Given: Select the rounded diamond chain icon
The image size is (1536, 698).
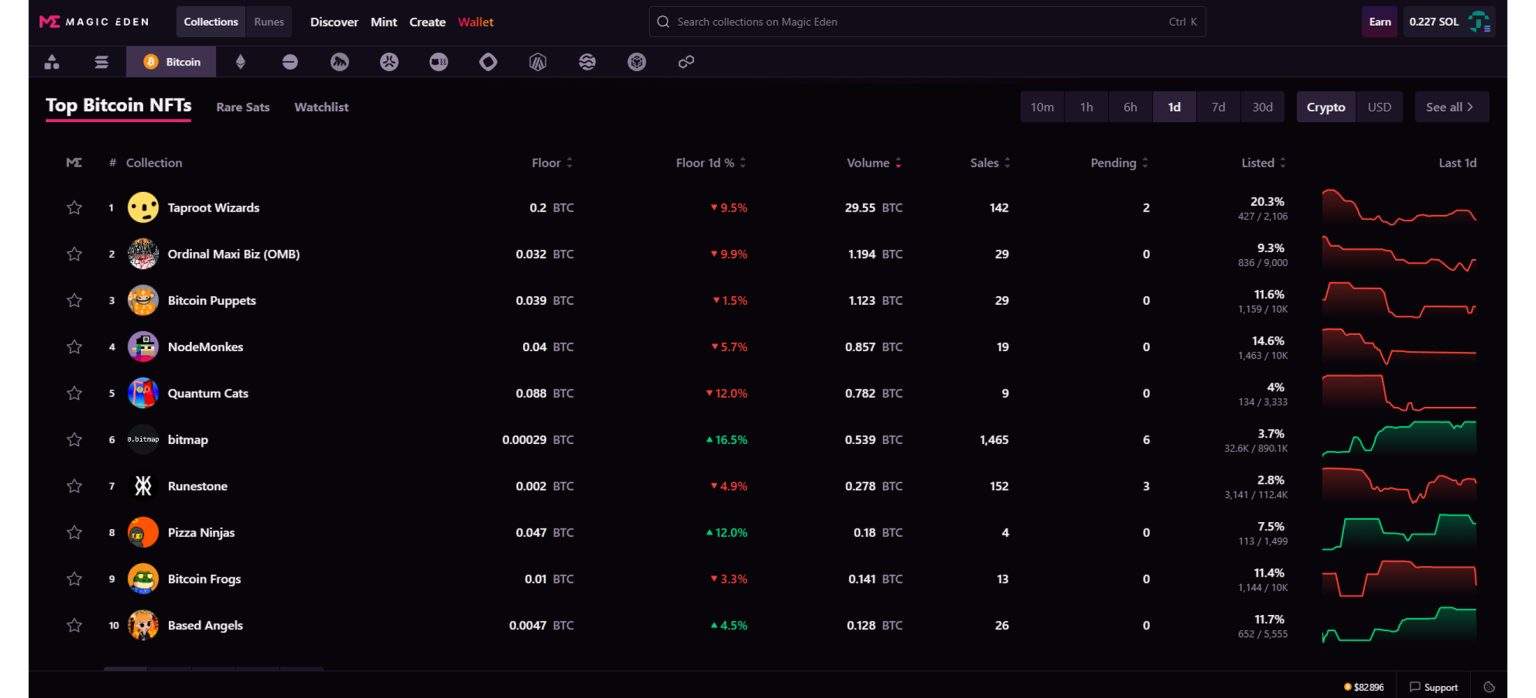Looking at the screenshot, I should coord(488,62).
